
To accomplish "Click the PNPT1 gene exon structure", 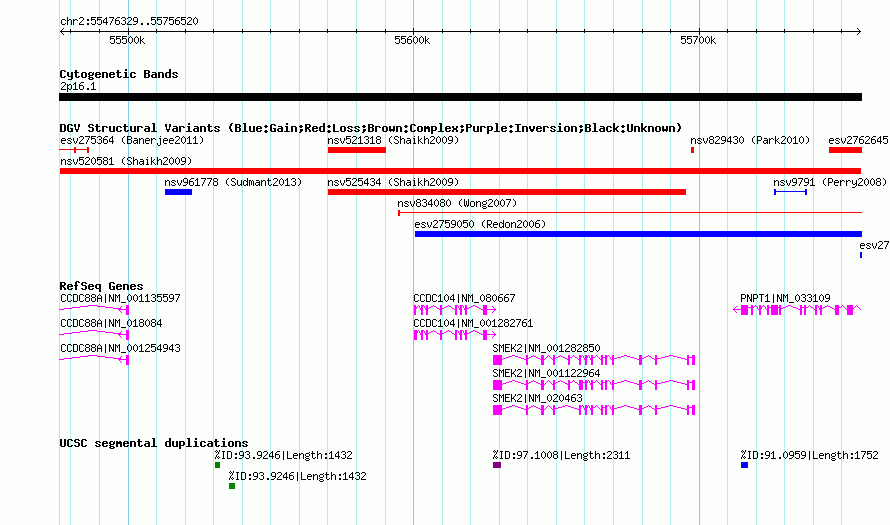I will (797, 310).
